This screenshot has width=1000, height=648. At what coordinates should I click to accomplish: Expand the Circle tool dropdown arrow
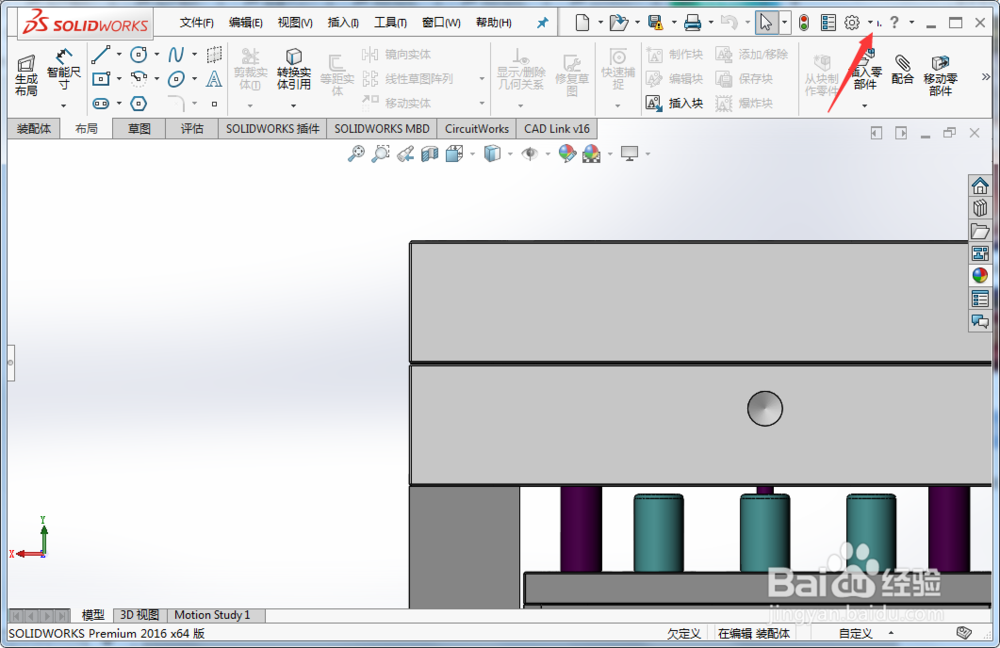tap(157, 55)
